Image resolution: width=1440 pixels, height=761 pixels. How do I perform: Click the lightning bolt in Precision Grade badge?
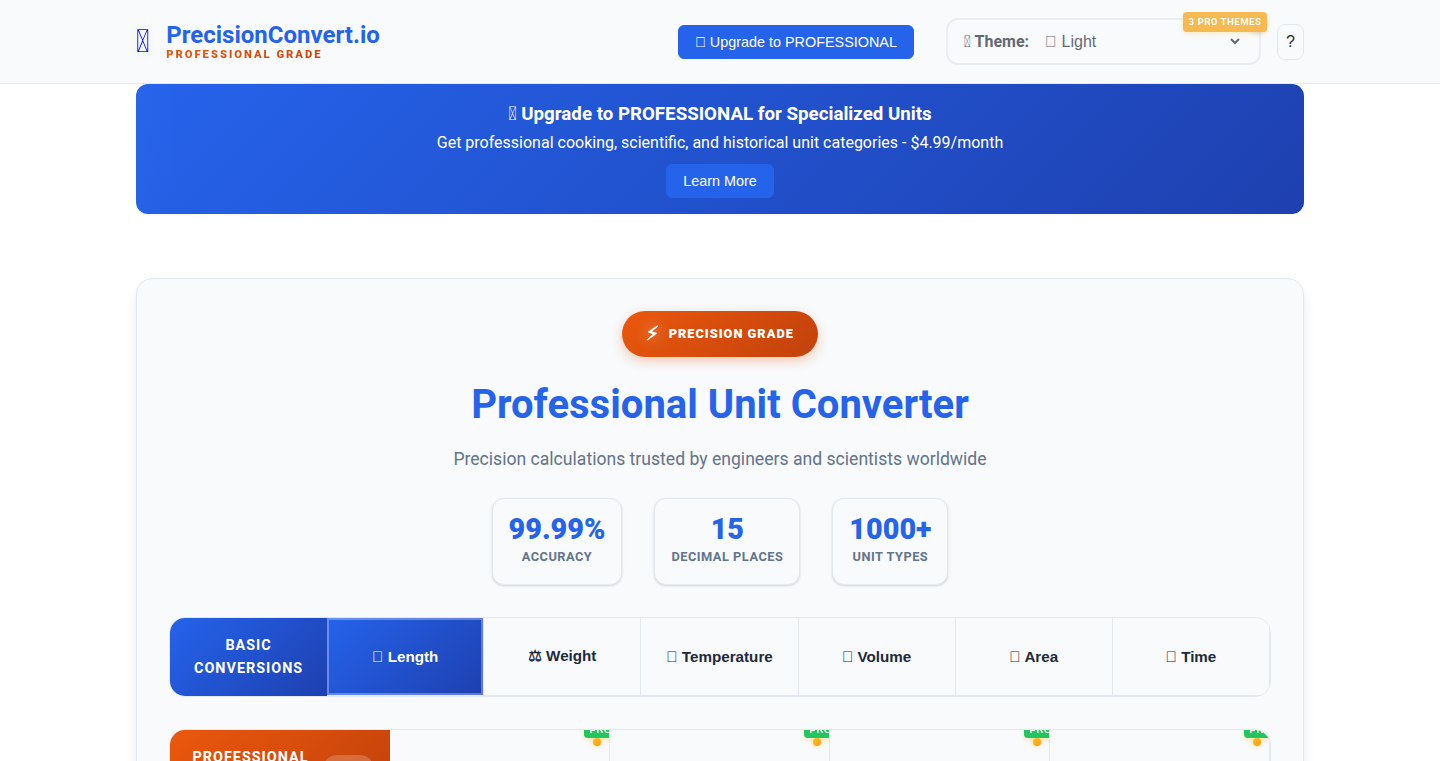(653, 333)
